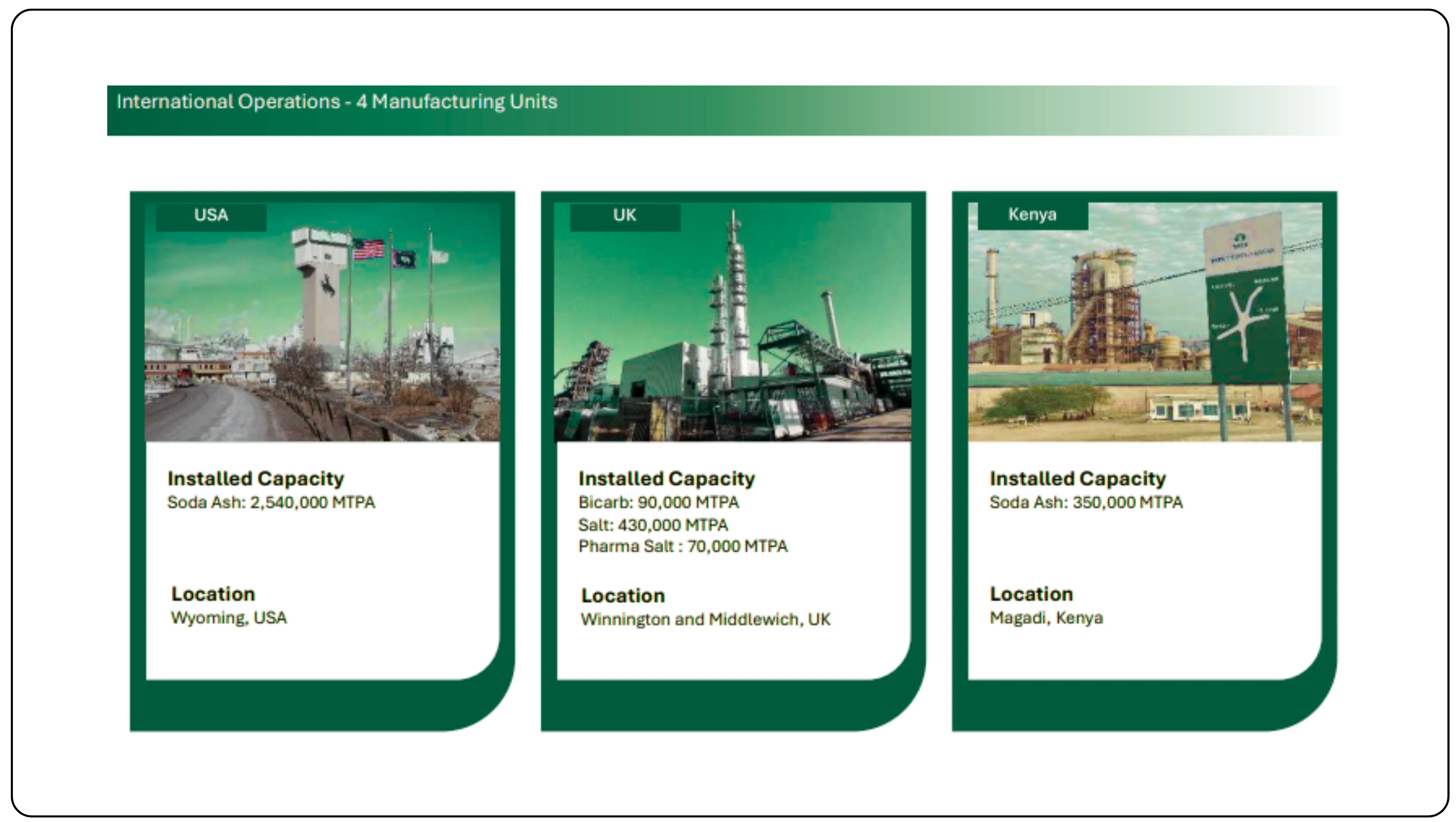Click the American flag in photo

(368, 249)
